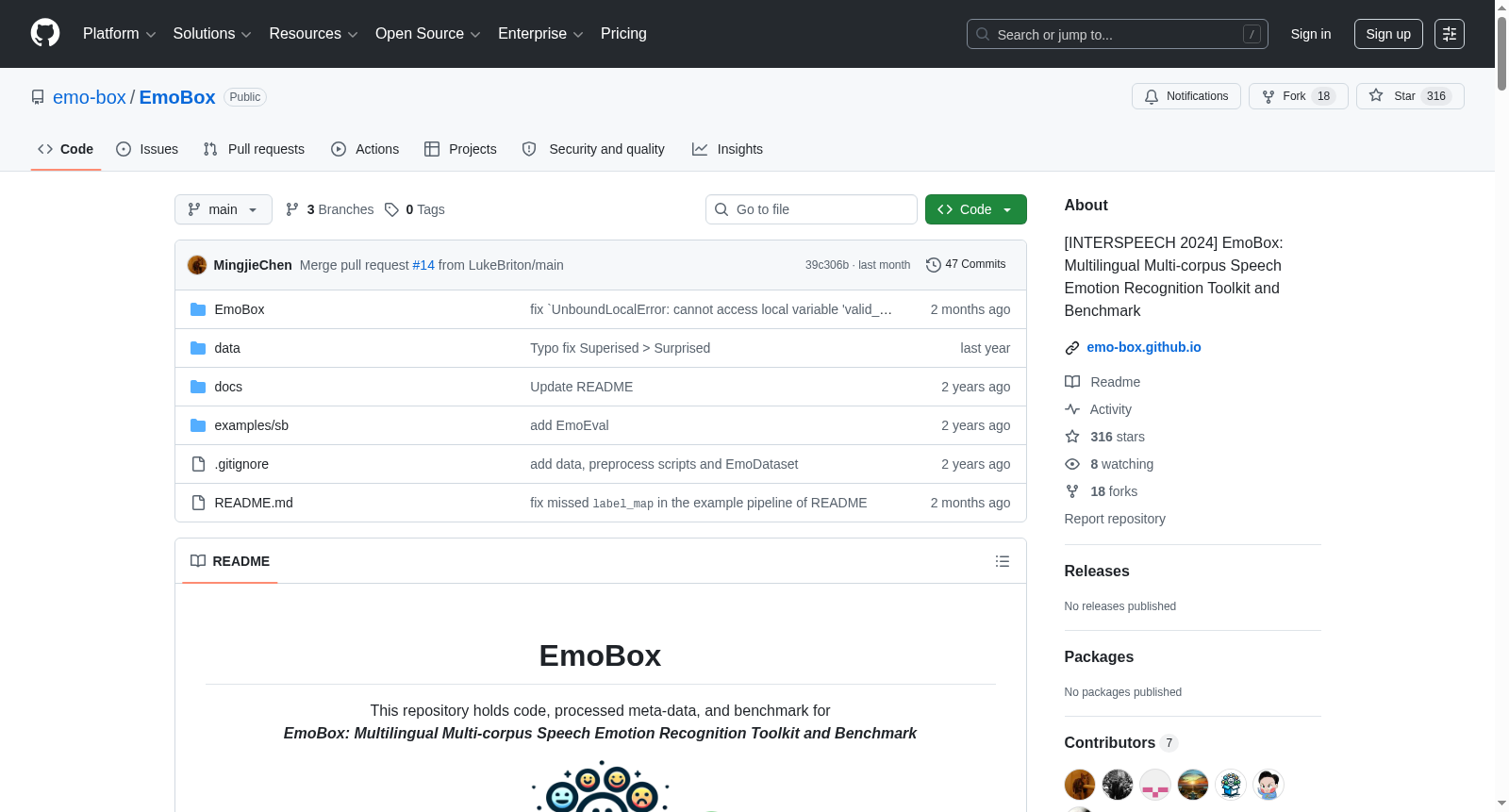Open the examples/sb folder
This screenshot has width=1509, height=812.
tap(252, 425)
